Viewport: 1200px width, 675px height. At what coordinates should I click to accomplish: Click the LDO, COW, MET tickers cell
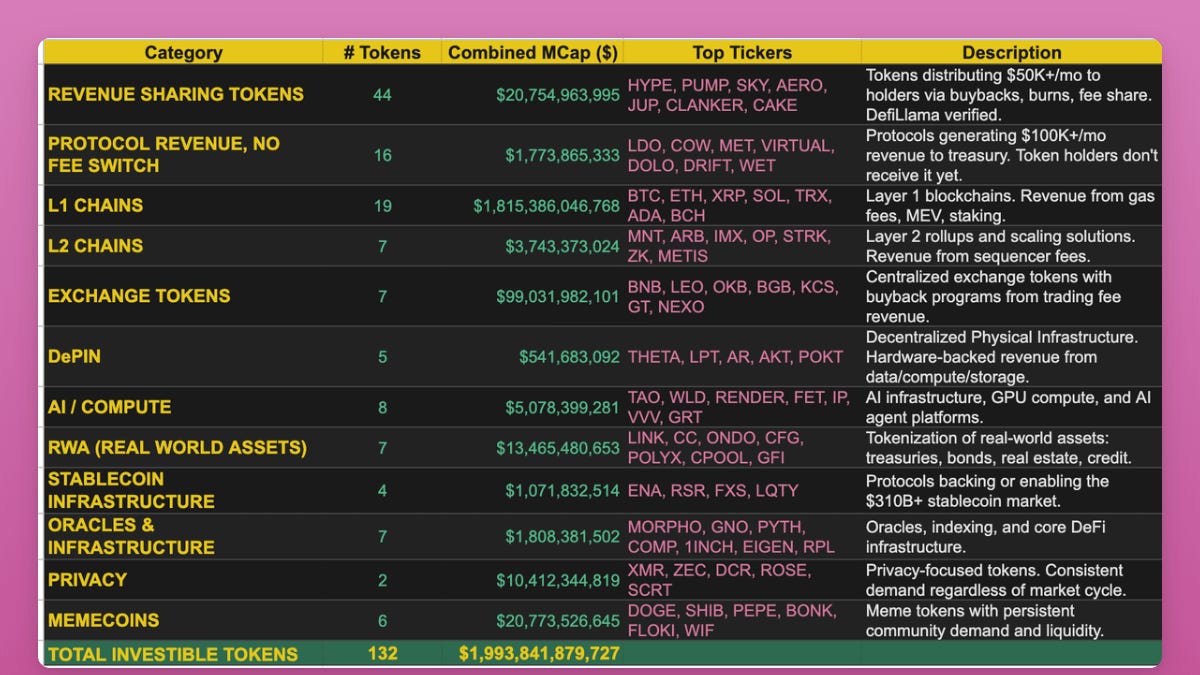coord(742,155)
